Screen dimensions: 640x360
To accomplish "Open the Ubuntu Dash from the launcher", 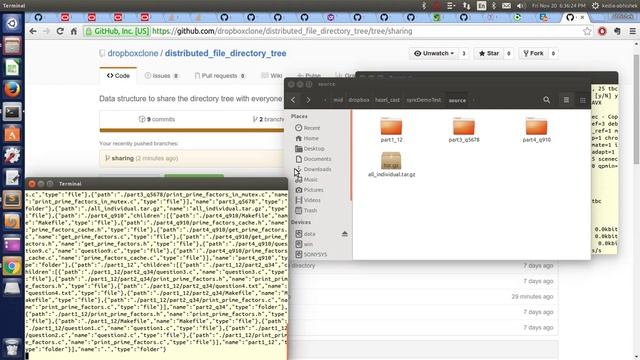I will click(12, 23).
